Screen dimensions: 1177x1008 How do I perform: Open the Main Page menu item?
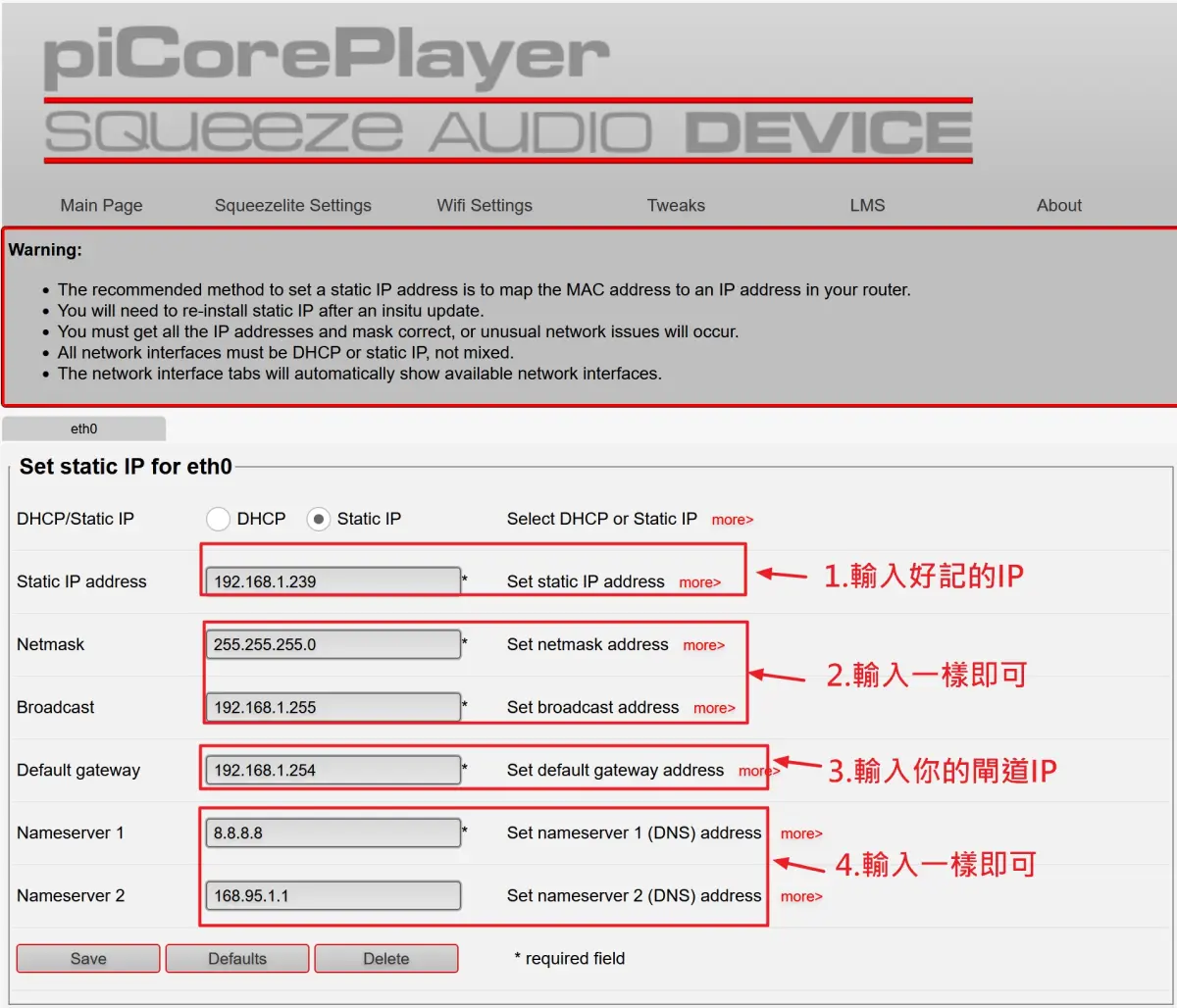click(x=101, y=205)
